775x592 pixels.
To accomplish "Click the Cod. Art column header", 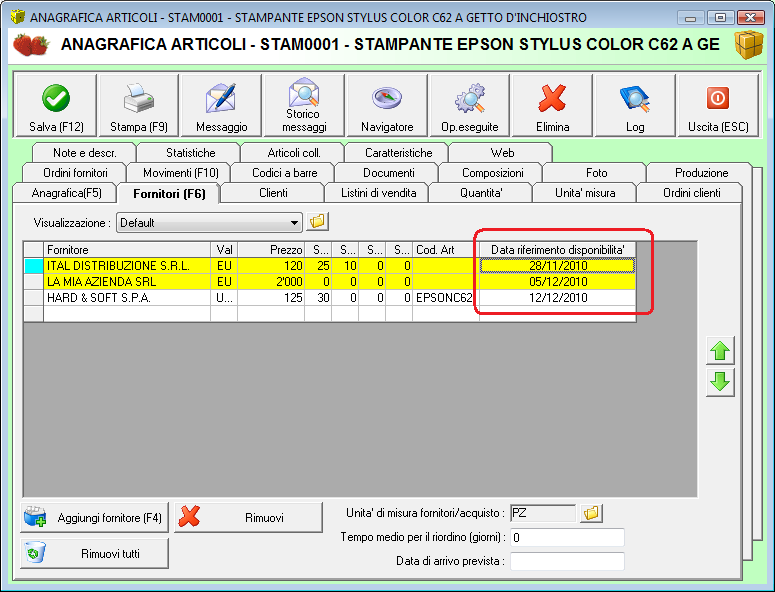I will 446,250.
